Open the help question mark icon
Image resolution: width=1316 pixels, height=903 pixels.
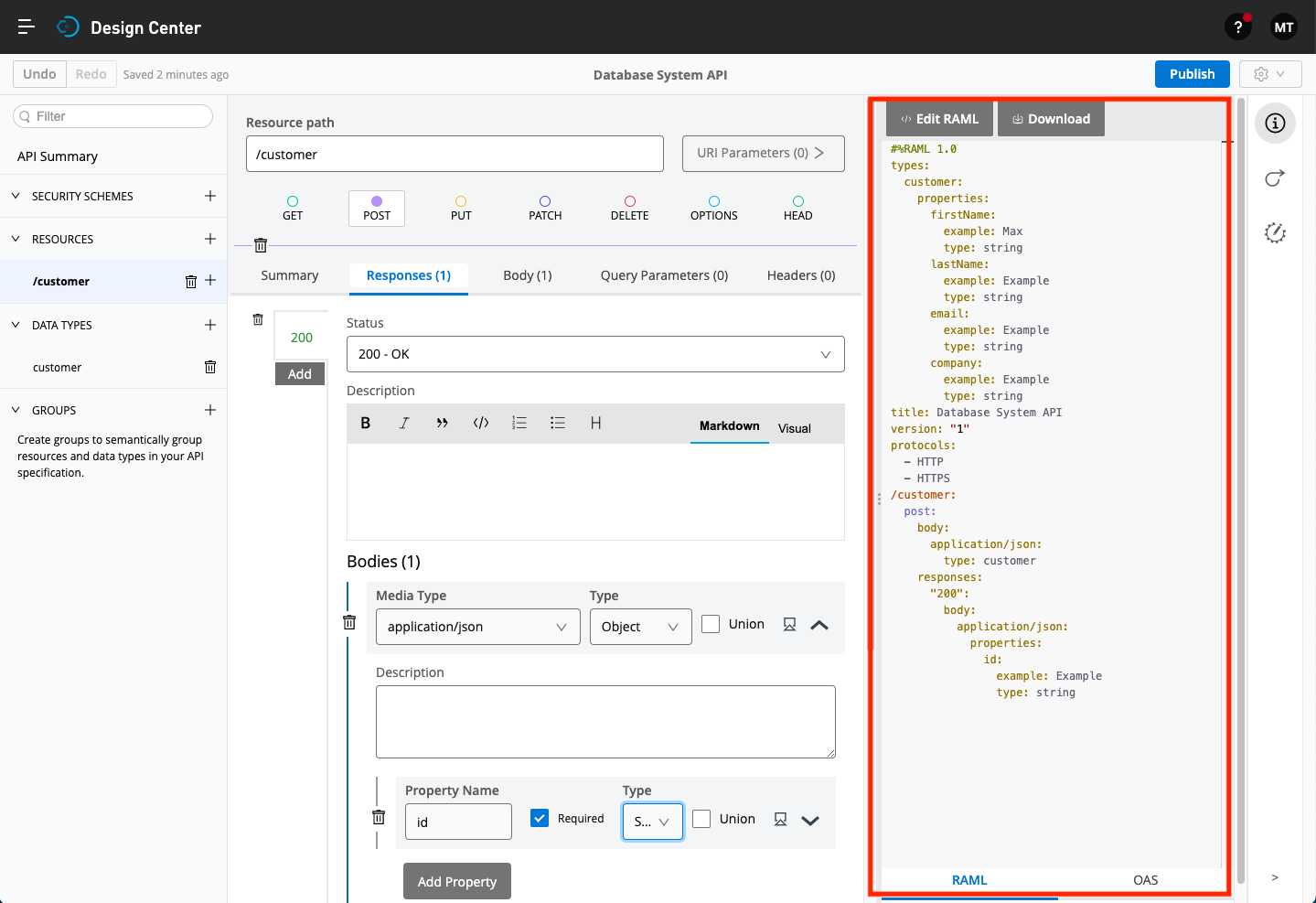(1238, 27)
